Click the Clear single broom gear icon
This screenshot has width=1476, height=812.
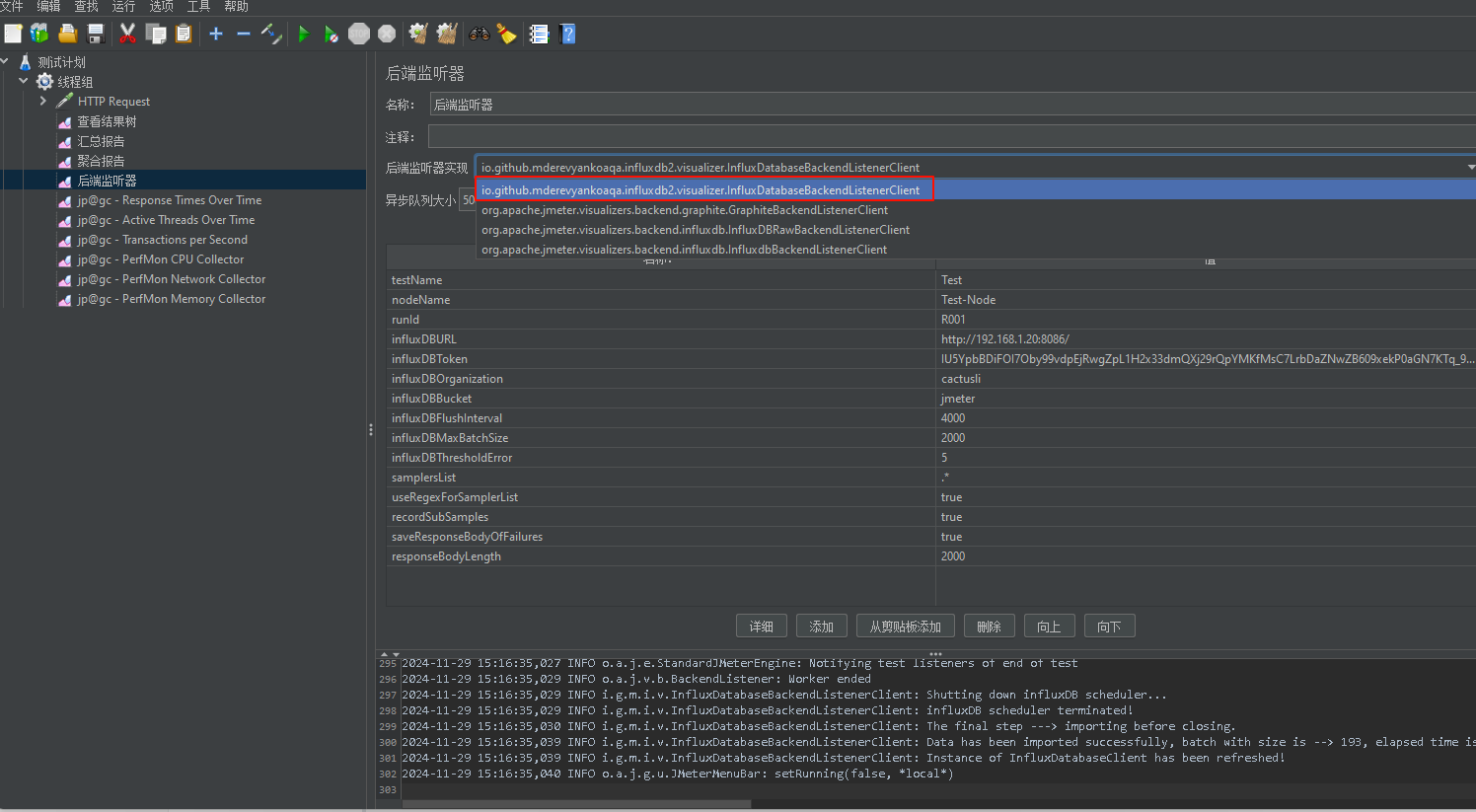point(418,34)
